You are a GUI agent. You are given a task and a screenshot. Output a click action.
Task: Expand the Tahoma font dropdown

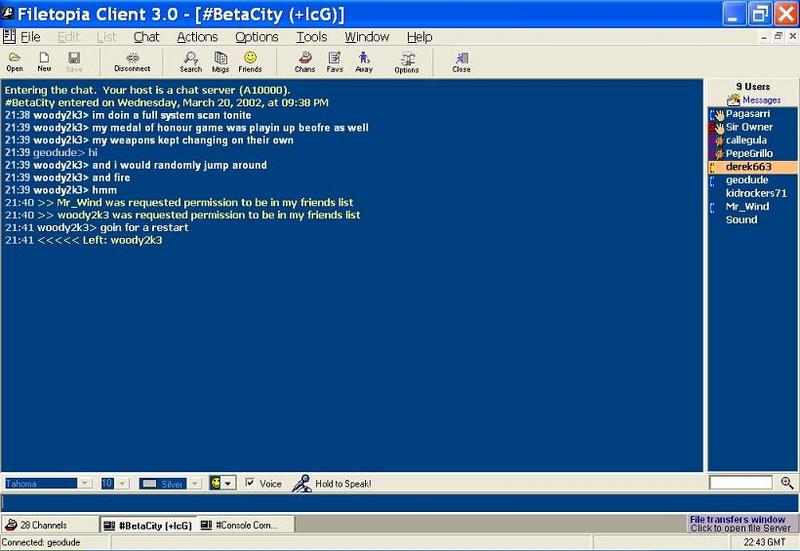click(84, 484)
